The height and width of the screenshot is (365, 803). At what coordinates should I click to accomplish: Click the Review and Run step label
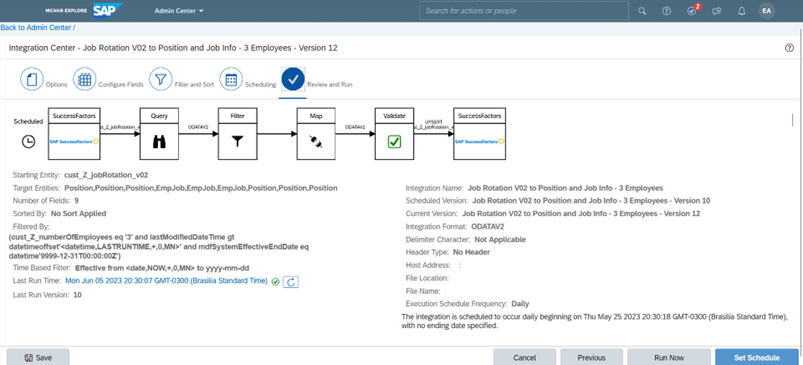[330, 84]
